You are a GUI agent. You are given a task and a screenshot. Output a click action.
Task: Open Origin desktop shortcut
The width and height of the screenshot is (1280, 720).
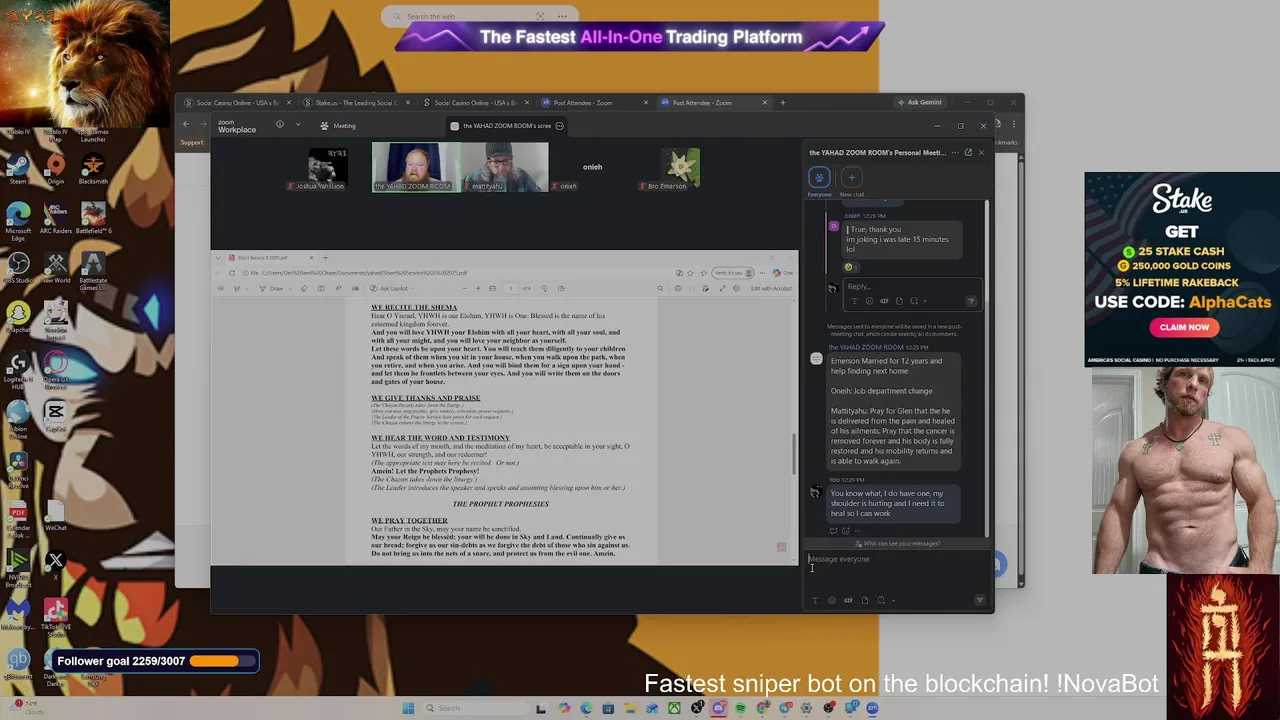click(x=56, y=169)
